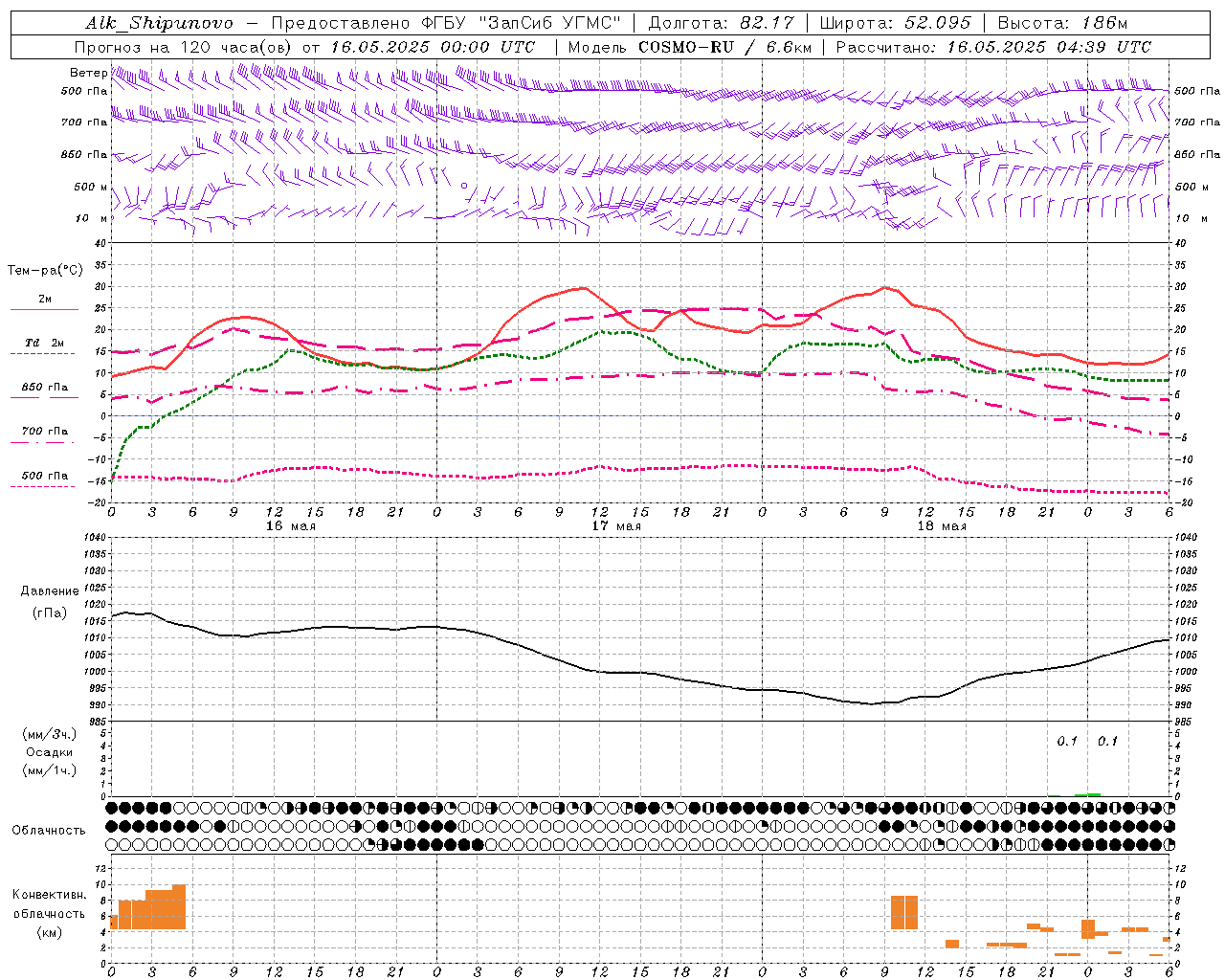Click the Широта: 52.095 value

[895, 23]
